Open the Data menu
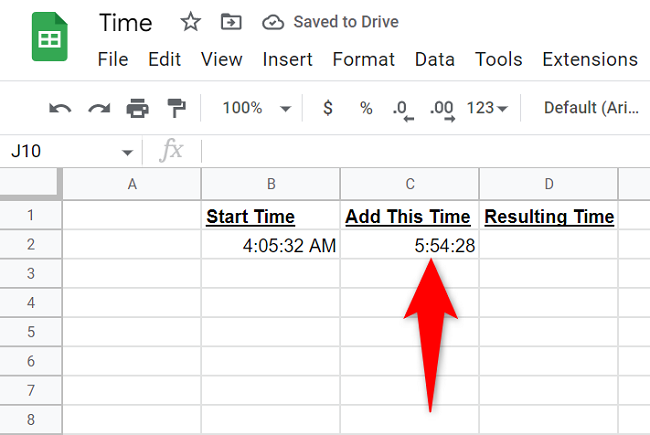Image resolution: width=650 pixels, height=435 pixels. pos(434,60)
